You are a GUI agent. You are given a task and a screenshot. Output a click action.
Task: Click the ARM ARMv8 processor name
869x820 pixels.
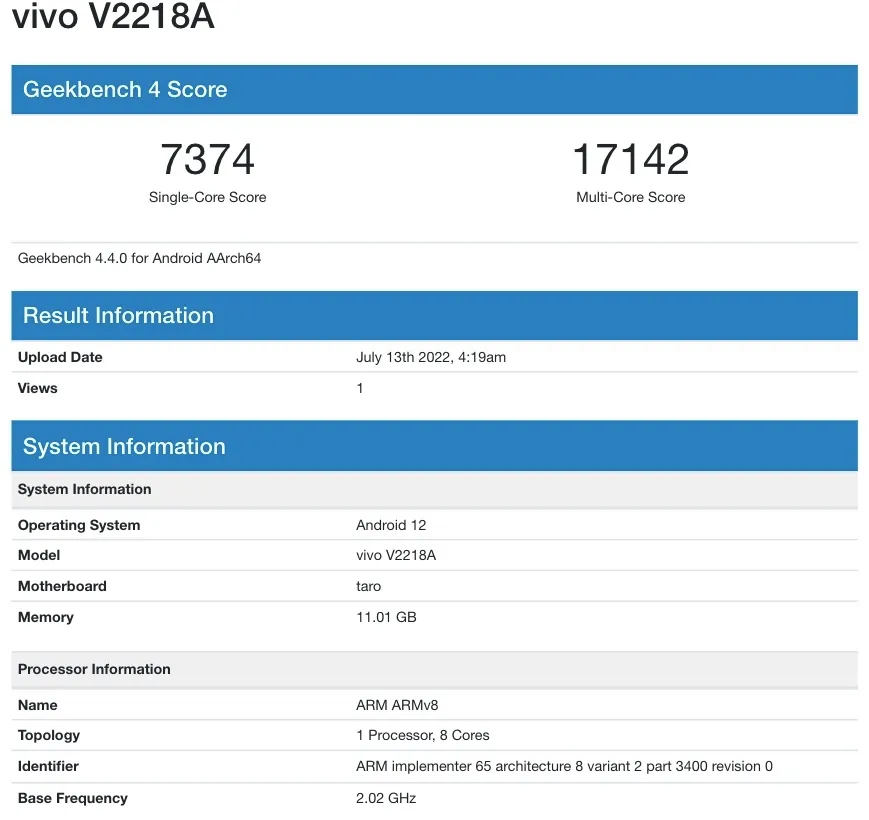[x=397, y=705]
